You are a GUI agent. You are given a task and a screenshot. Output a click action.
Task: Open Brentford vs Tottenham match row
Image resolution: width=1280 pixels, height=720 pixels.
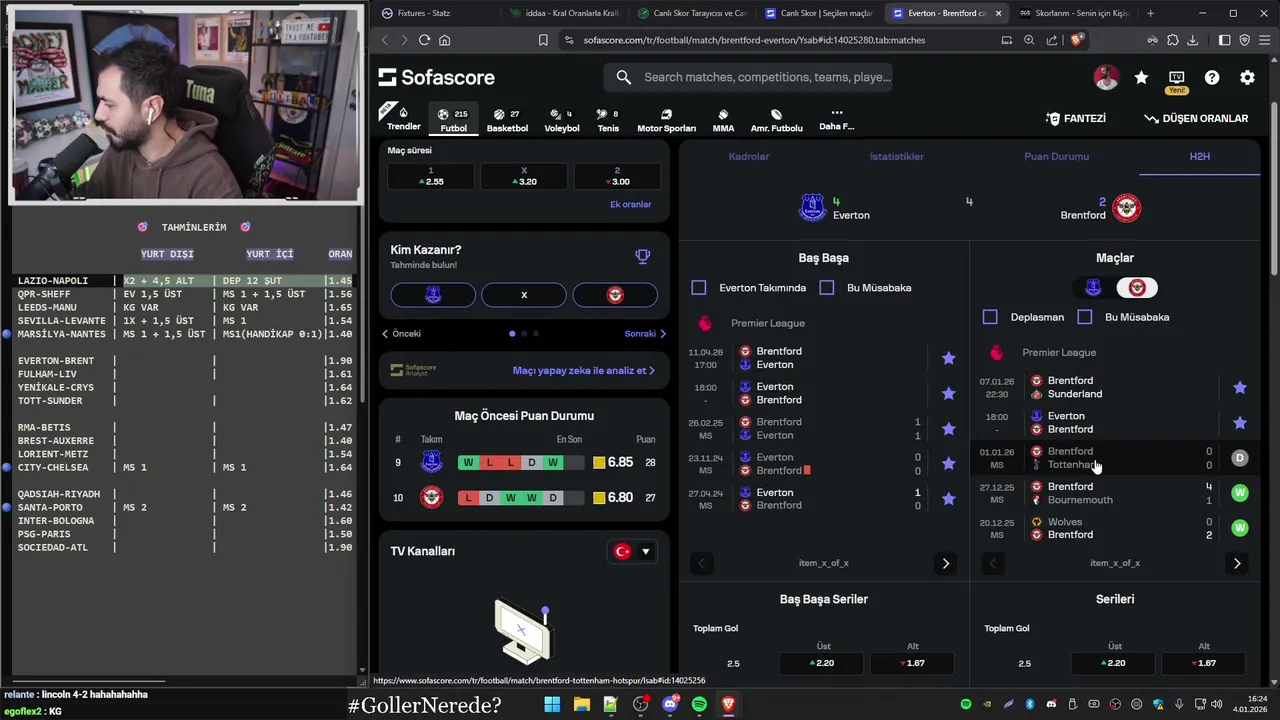1114,458
